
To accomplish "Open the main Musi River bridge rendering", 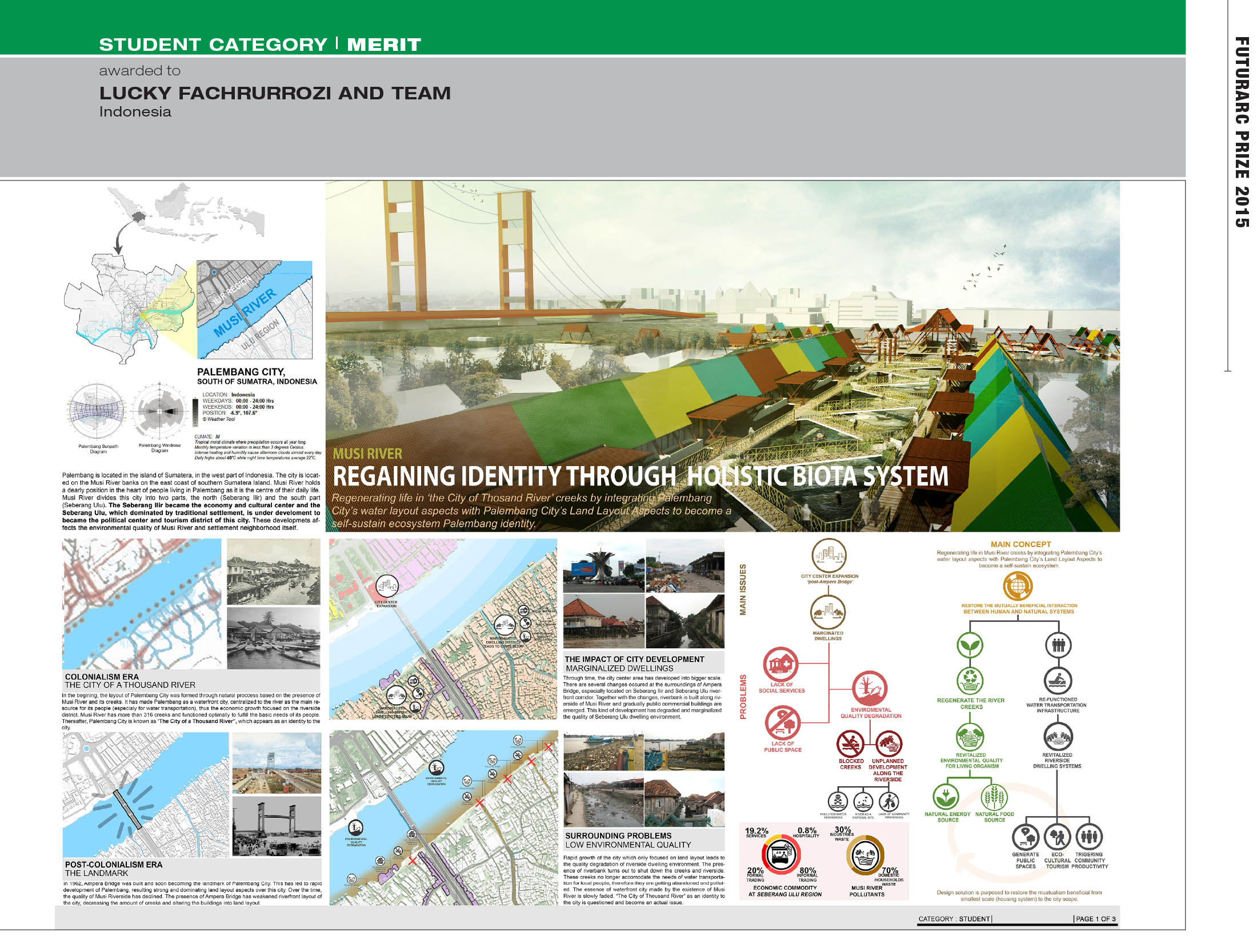I will (x=722, y=356).
